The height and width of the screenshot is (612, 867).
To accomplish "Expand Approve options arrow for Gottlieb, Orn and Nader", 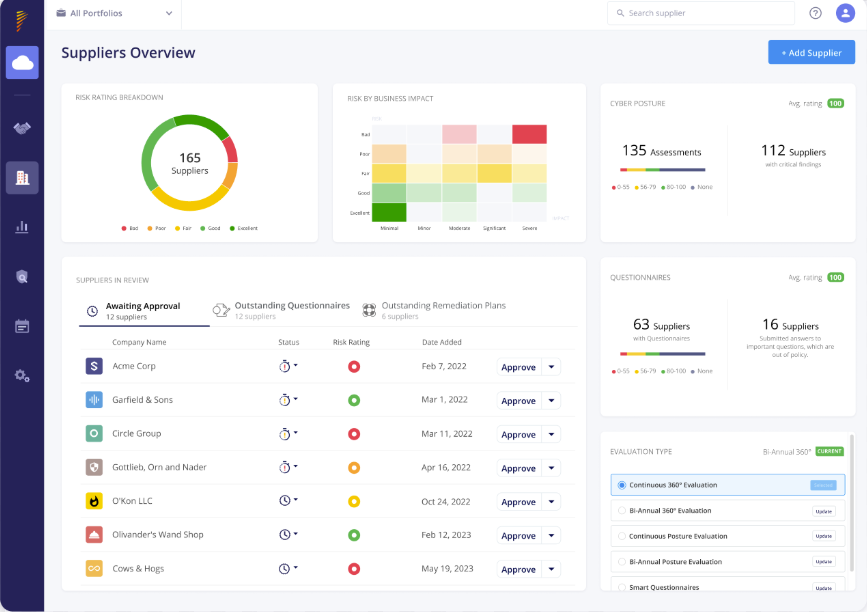I will click(x=551, y=468).
